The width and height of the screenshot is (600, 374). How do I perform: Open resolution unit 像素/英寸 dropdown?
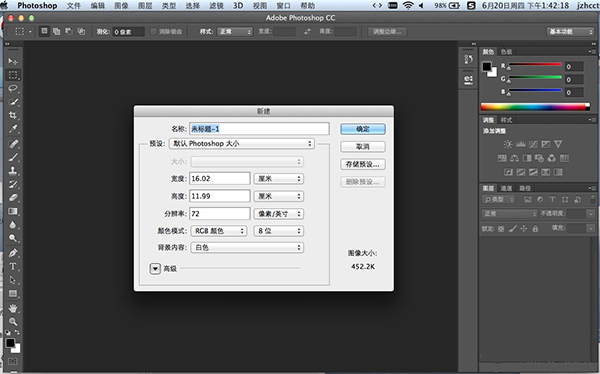pos(279,214)
